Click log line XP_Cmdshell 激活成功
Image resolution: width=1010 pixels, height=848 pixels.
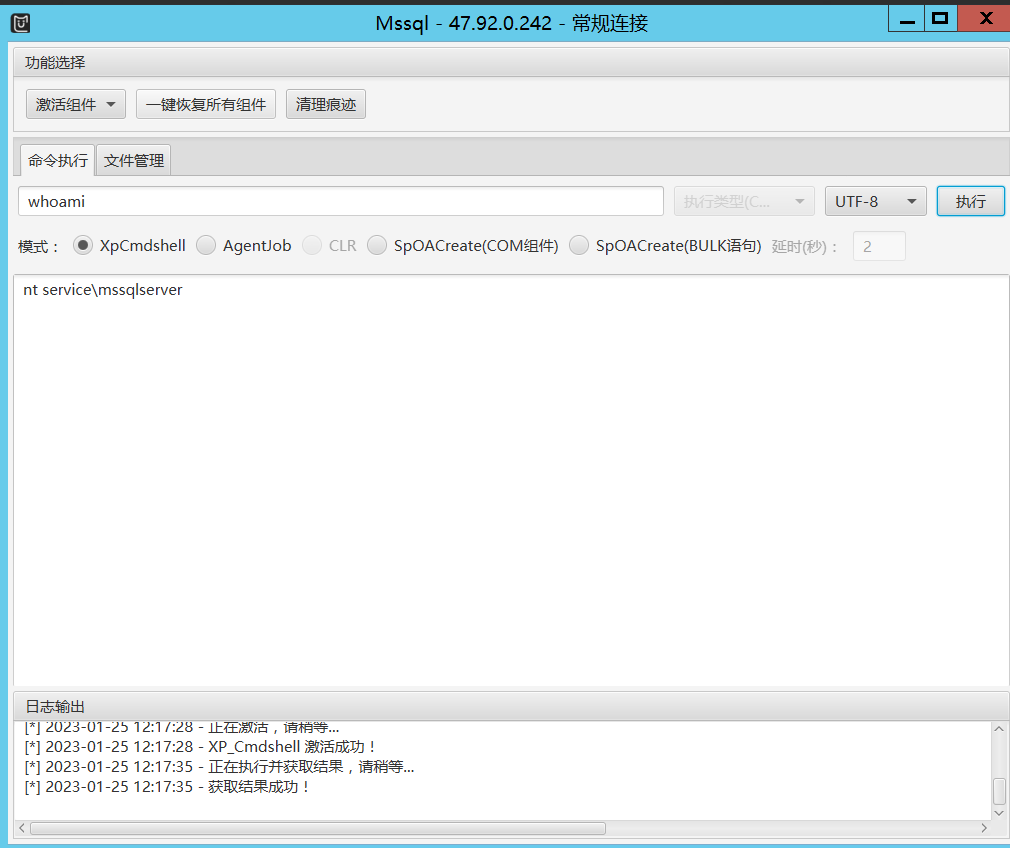(200, 747)
